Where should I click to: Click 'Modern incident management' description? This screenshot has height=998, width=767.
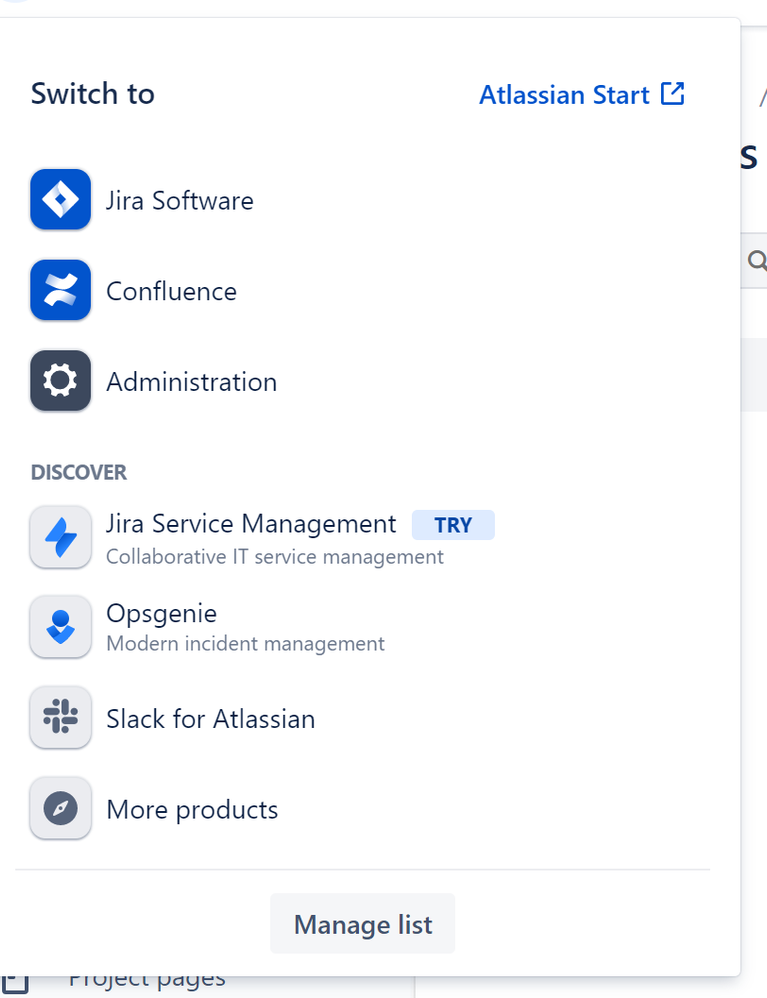click(x=246, y=643)
